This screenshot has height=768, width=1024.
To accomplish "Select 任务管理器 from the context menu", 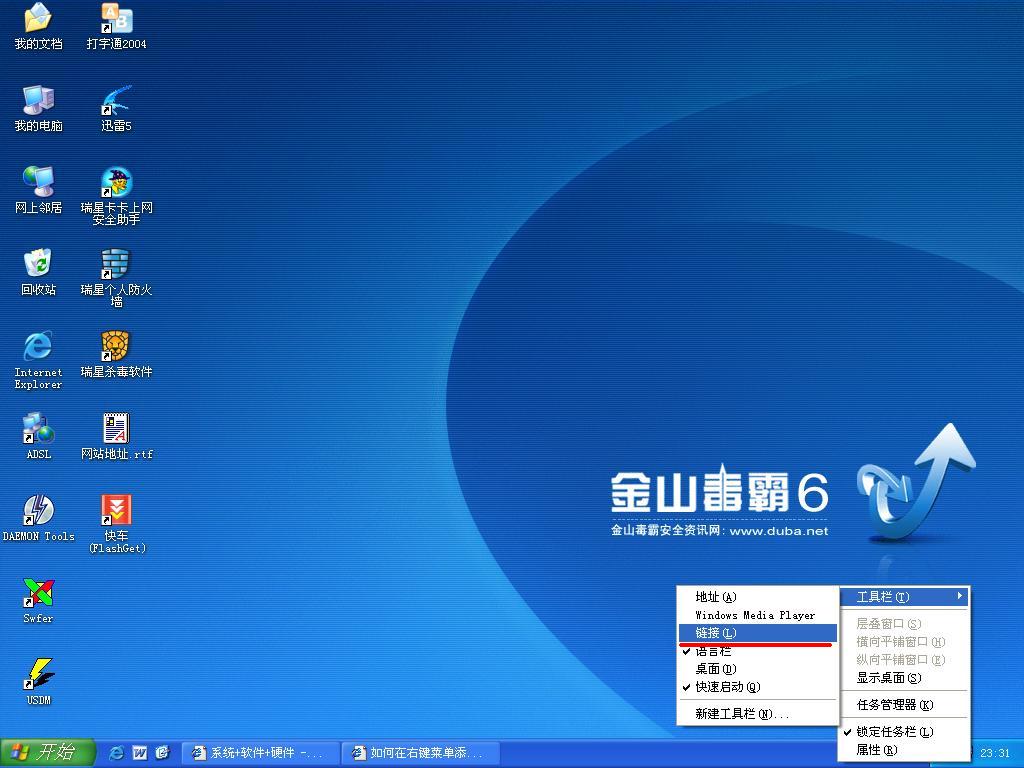I will coord(894,705).
